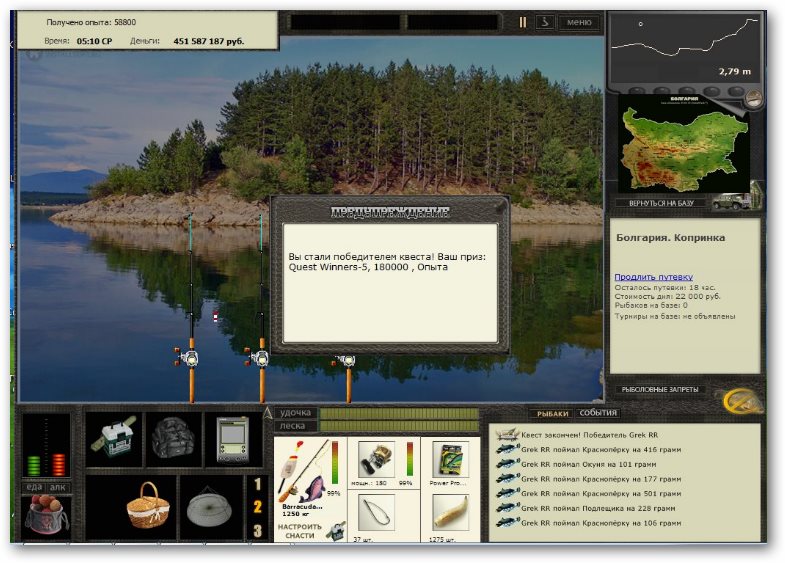Open НАСТРОИТЬ СНАСТИ tackle setup
This screenshot has height=563, width=785.
click(300, 531)
